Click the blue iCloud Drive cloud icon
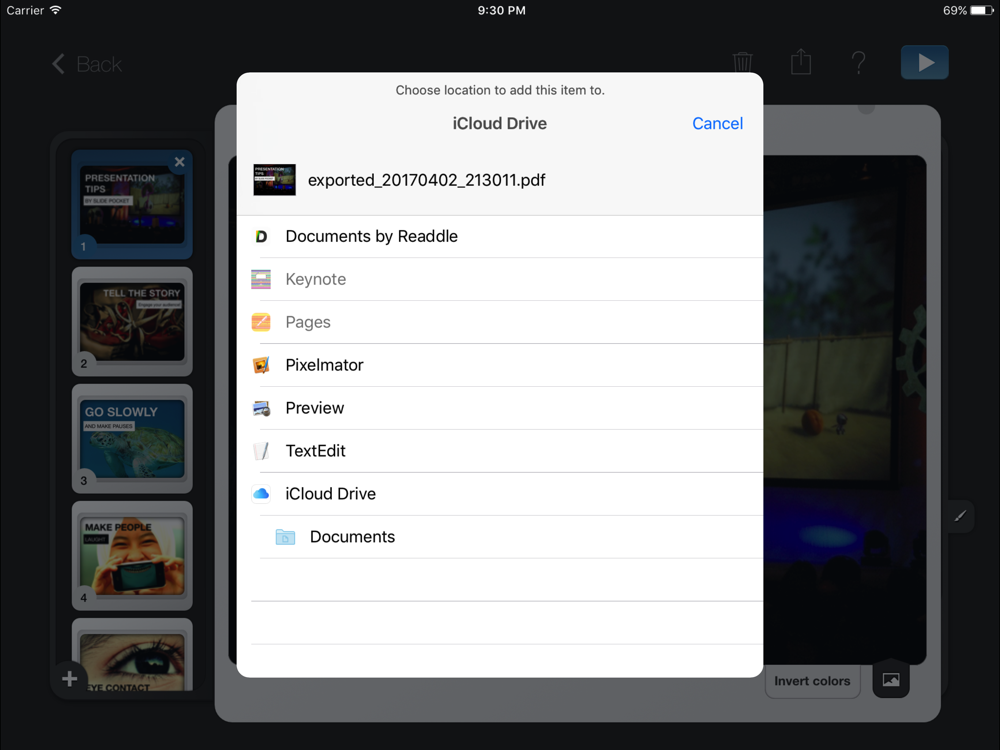 [261, 494]
